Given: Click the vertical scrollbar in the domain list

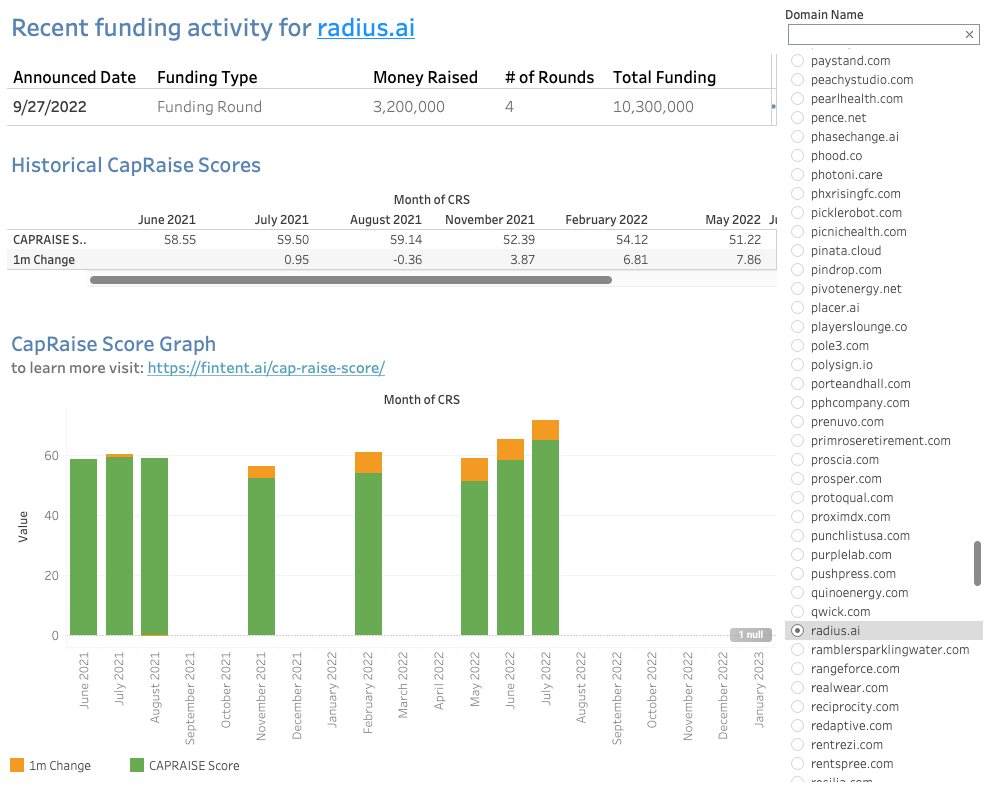Looking at the screenshot, I should [x=977, y=563].
